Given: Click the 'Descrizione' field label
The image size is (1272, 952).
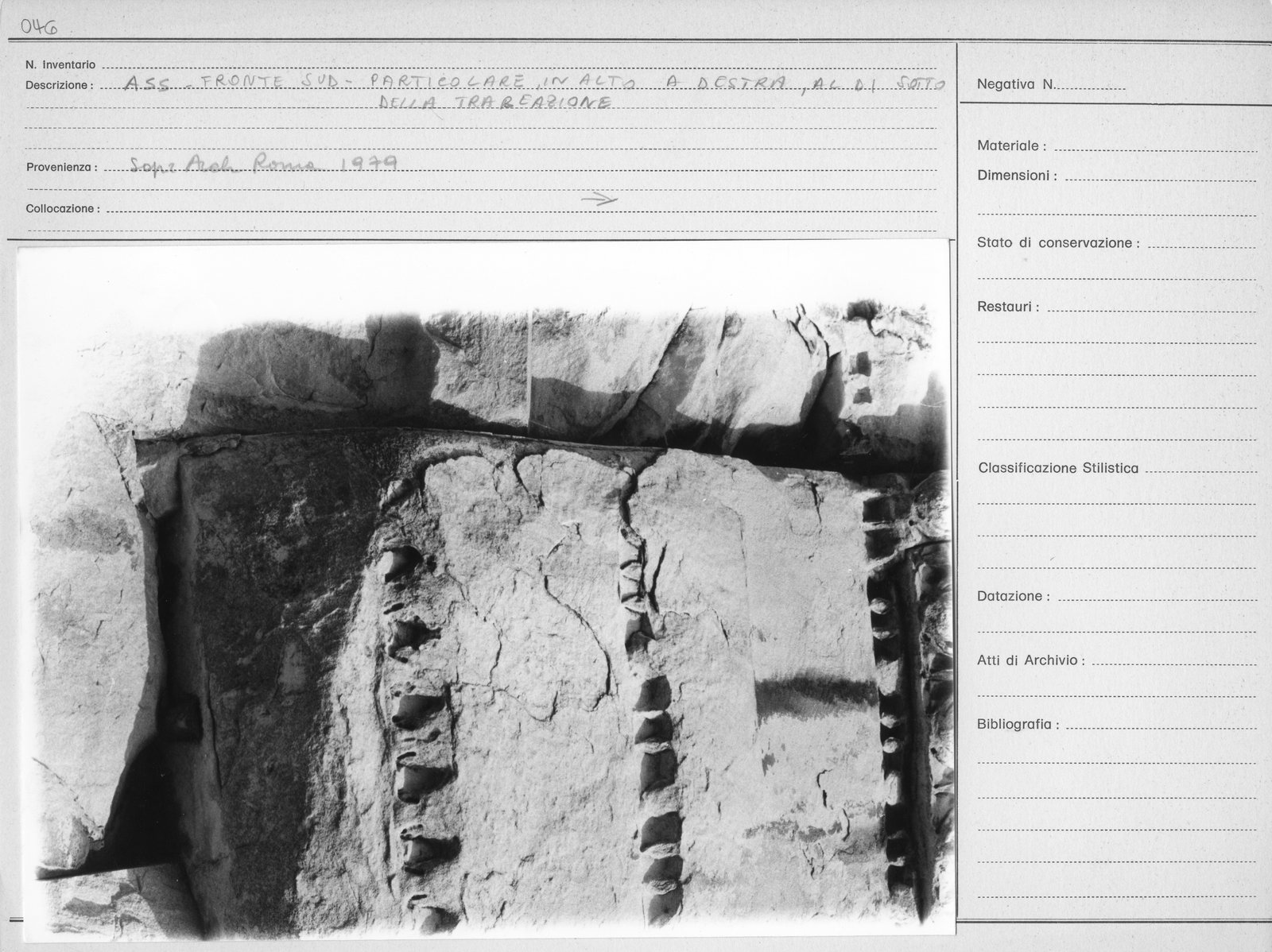Looking at the screenshot, I should [x=60, y=85].
